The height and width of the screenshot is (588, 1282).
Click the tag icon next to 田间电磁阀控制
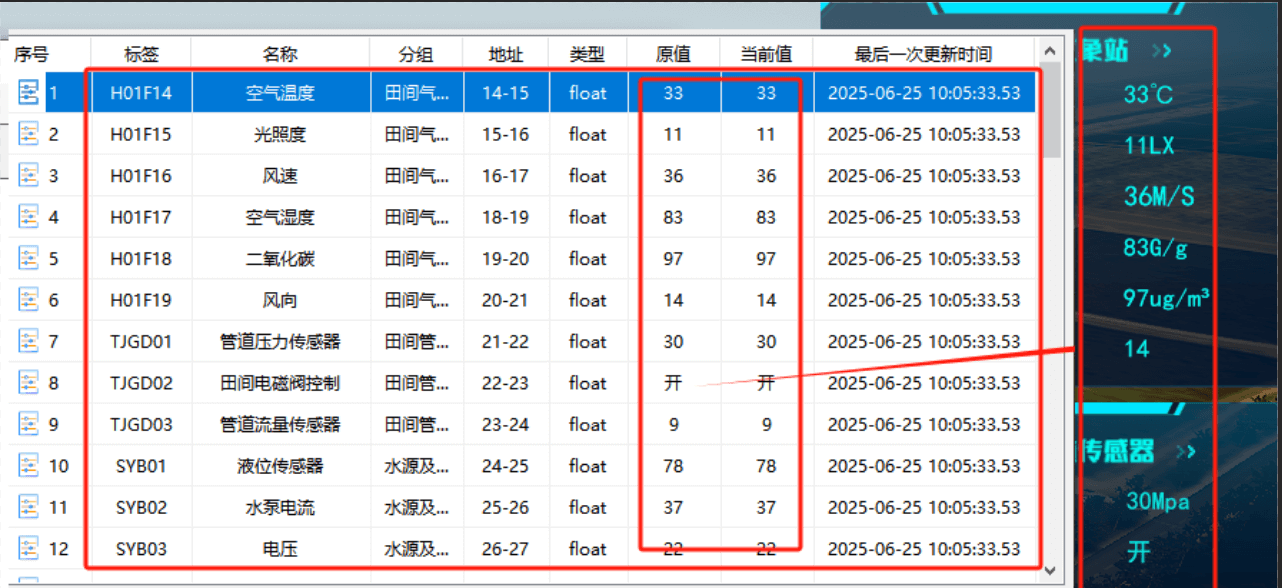click(30, 382)
